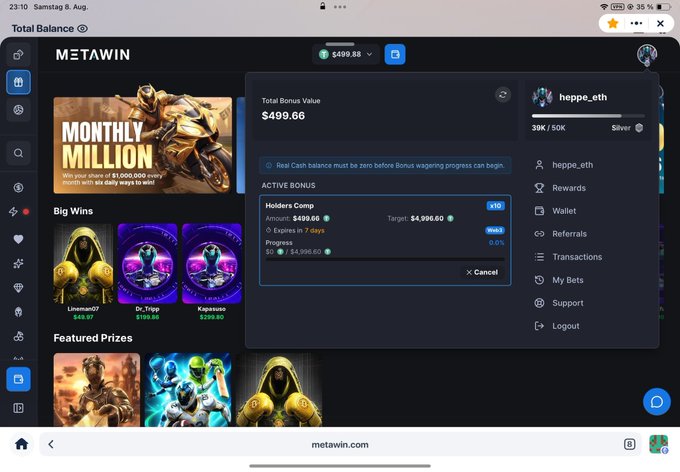Image resolution: width=680 pixels, height=472 pixels.
Task: Select the gift box prizes sidebar icon
Action: point(18,82)
